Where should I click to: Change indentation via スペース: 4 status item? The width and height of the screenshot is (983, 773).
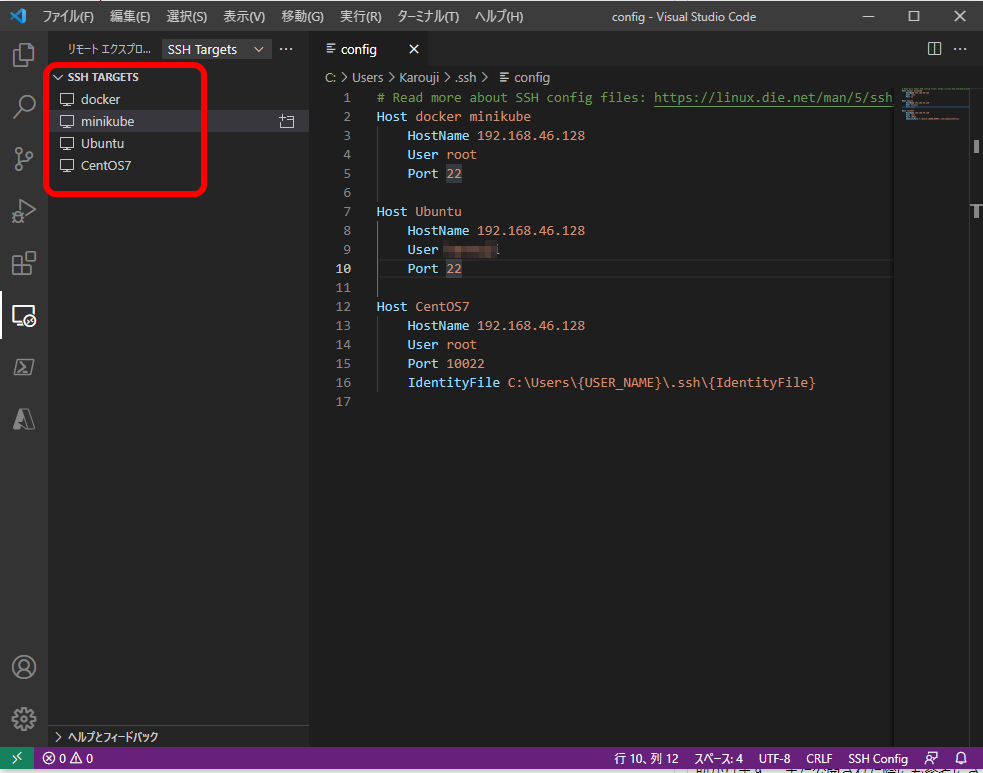718,758
